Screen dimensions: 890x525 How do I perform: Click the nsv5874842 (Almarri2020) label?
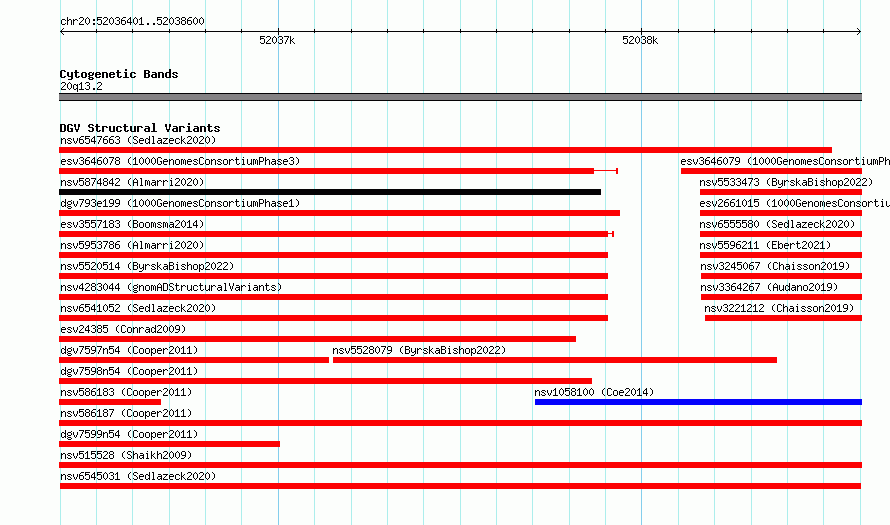[x=132, y=182]
